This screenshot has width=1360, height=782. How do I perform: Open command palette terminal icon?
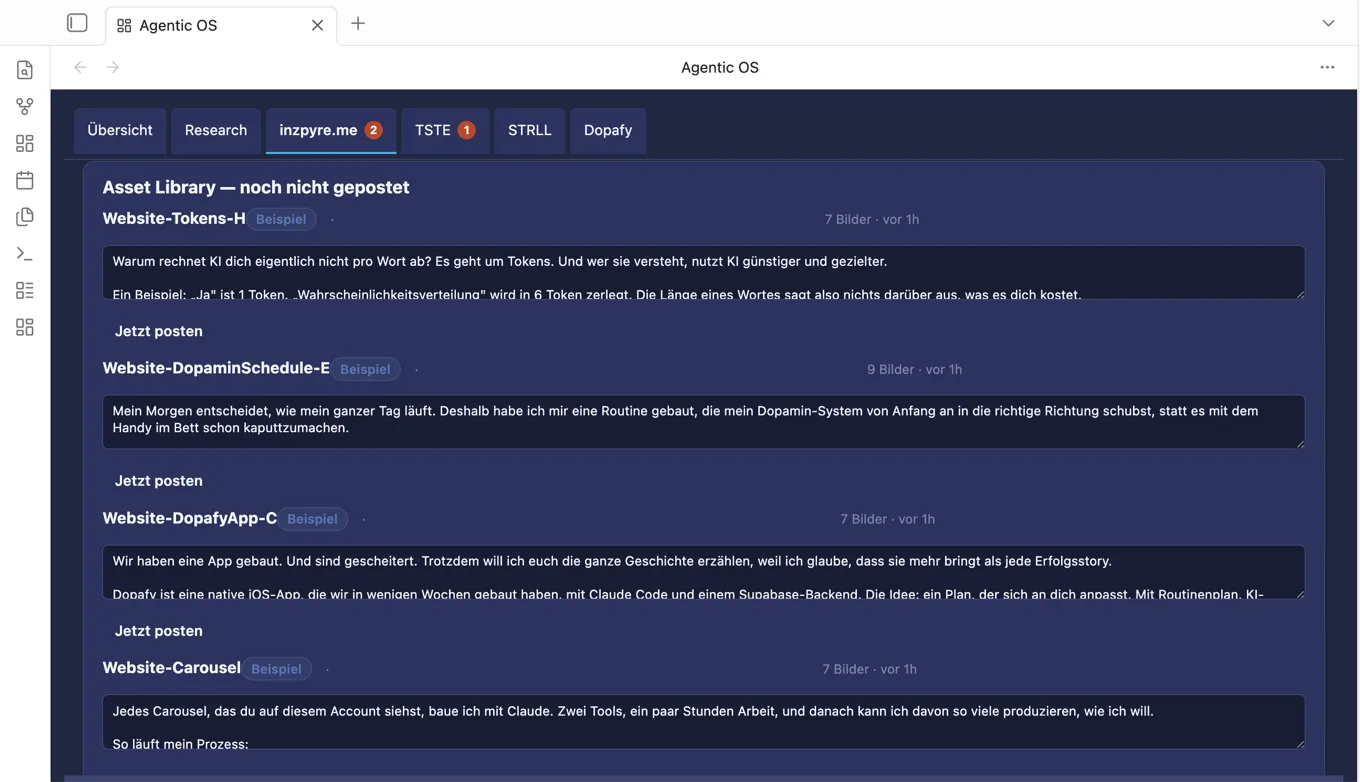25,254
